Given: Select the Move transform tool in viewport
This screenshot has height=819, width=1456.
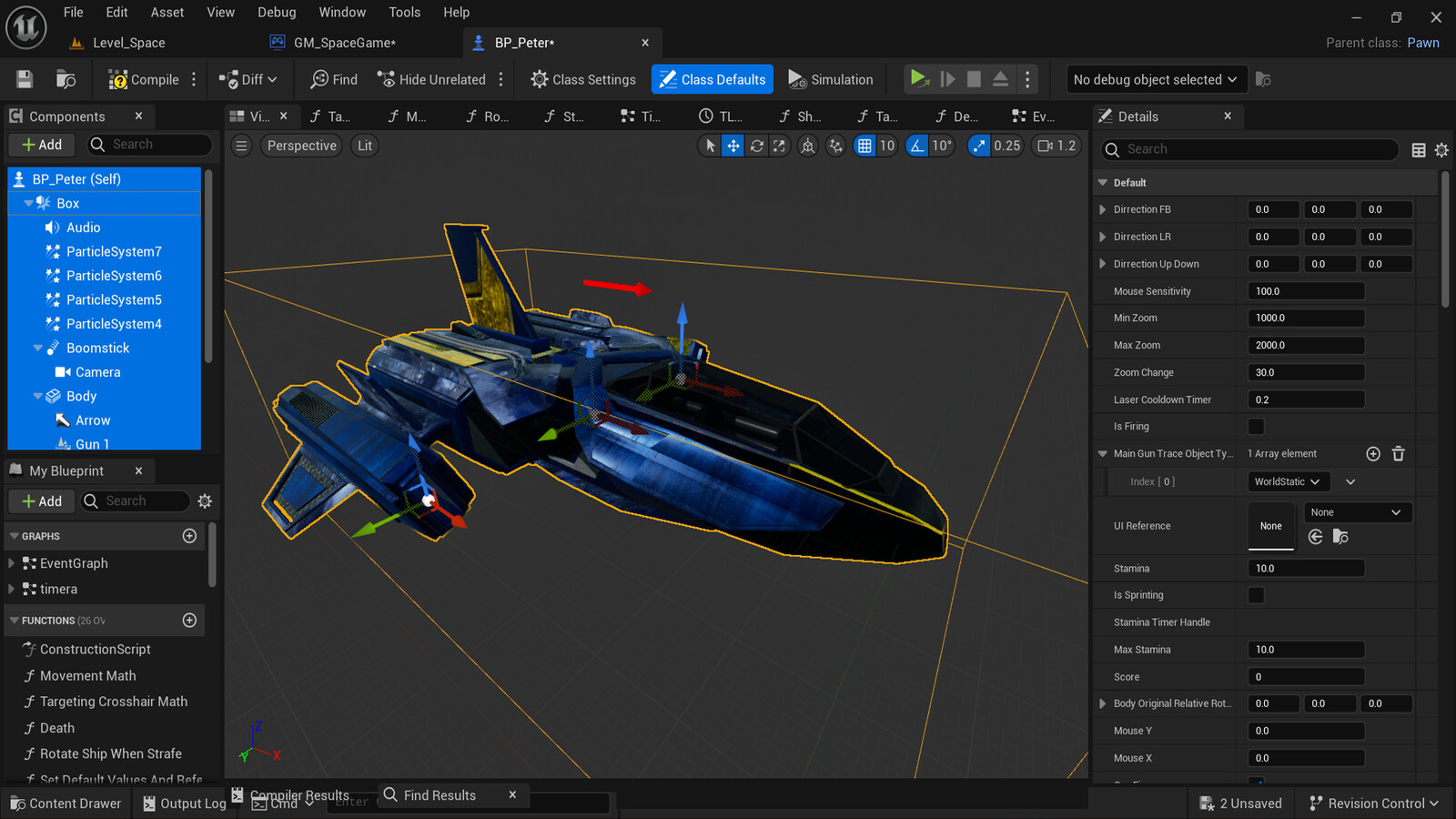Looking at the screenshot, I should coord(733,146).
